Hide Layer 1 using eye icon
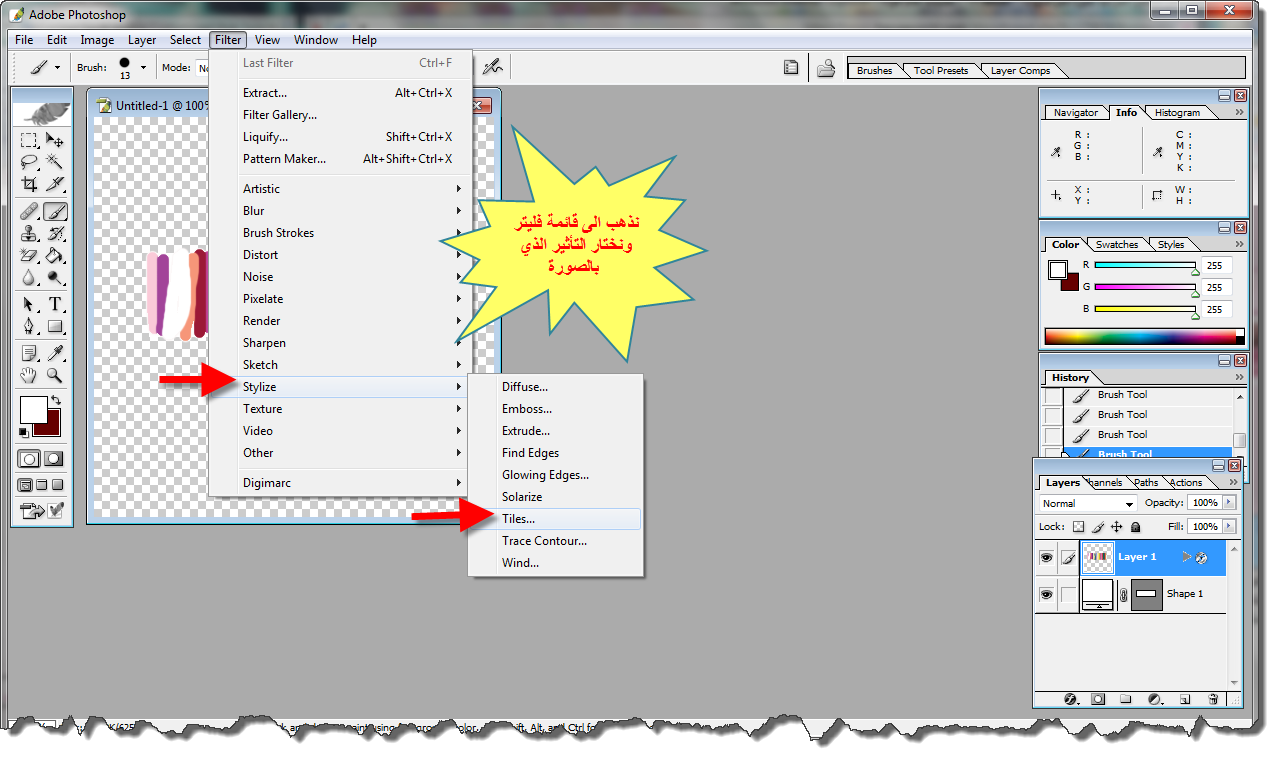The image size is (1275, 760). pos(1047,557)
